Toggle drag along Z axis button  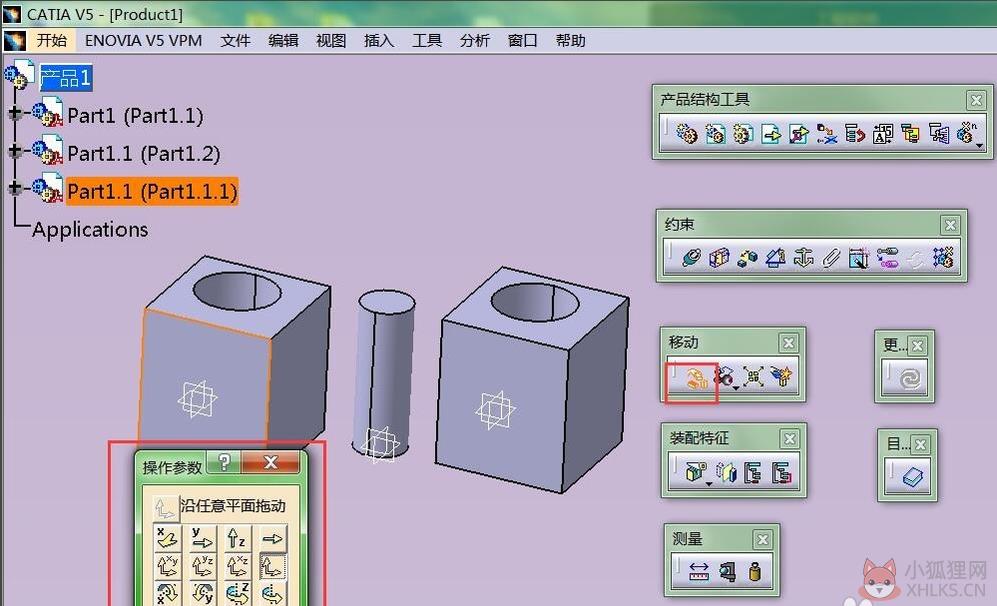coord(237,539)
